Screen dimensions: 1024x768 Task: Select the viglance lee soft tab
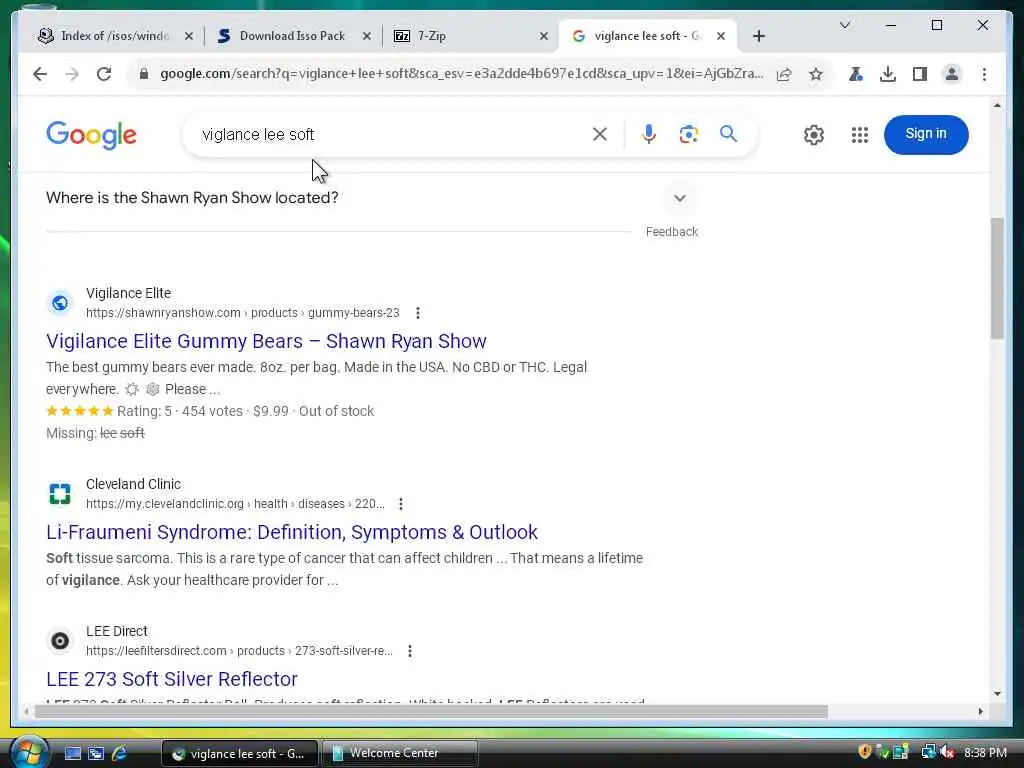point(647,36)
